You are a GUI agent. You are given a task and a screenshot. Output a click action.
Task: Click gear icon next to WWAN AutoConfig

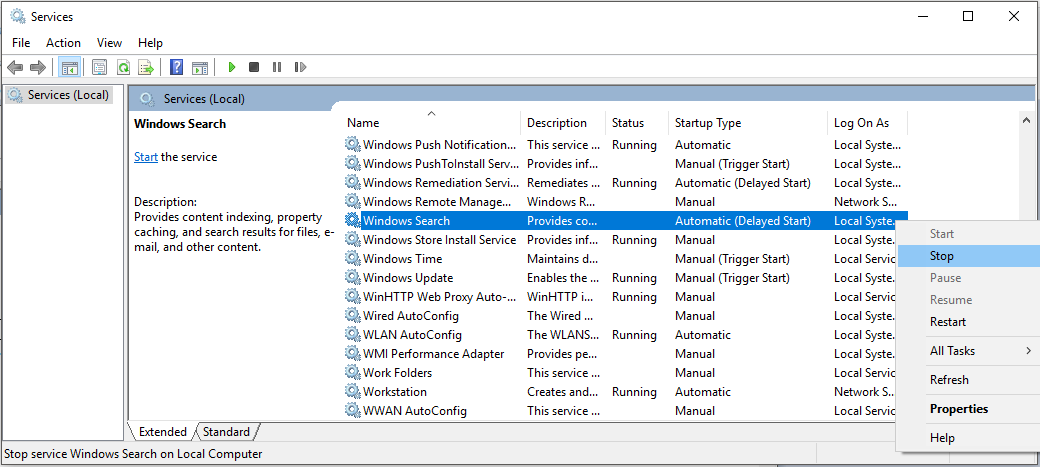353,411
